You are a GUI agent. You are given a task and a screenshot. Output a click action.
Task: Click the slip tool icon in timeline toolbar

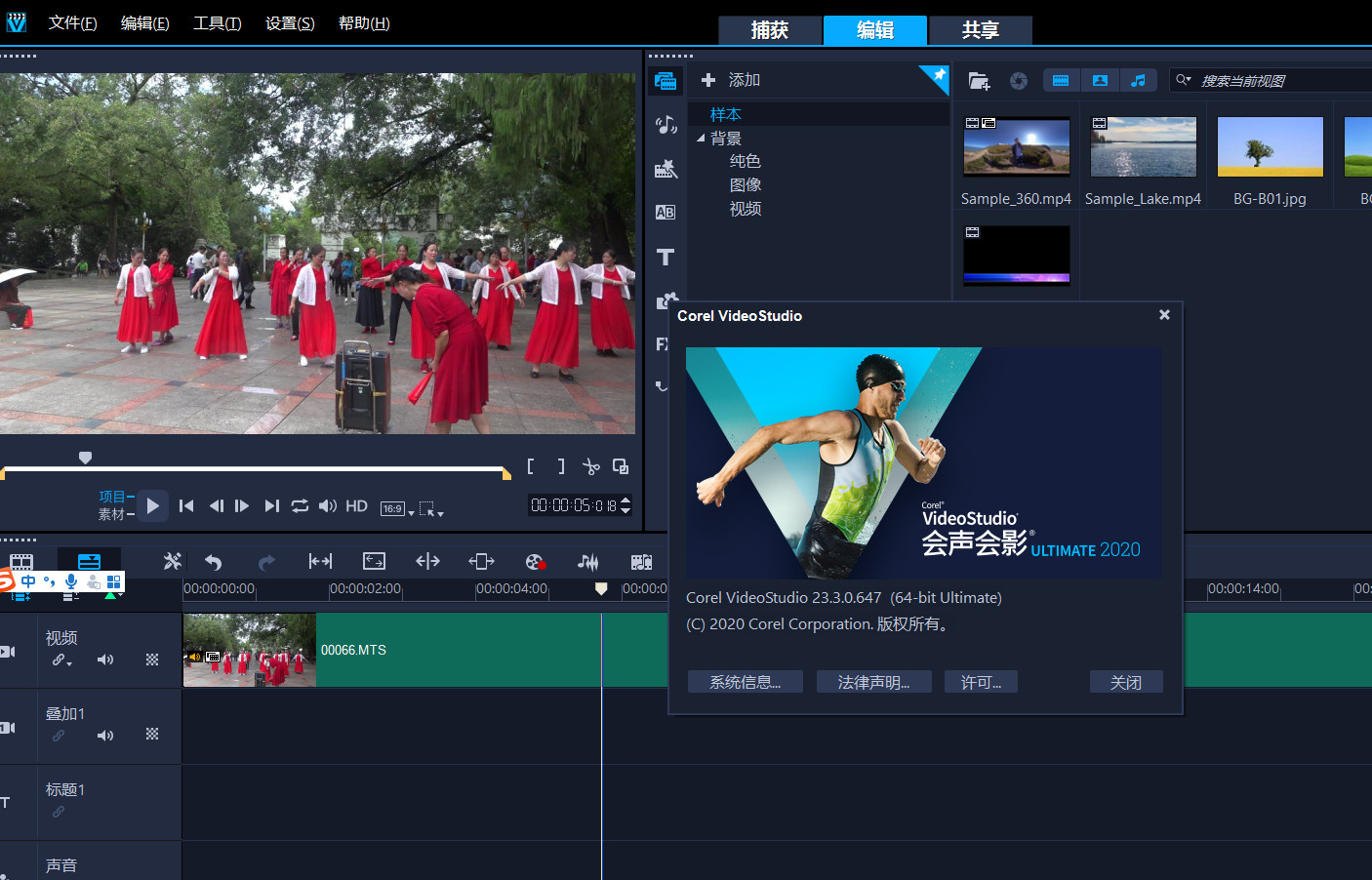pos(320,561)
